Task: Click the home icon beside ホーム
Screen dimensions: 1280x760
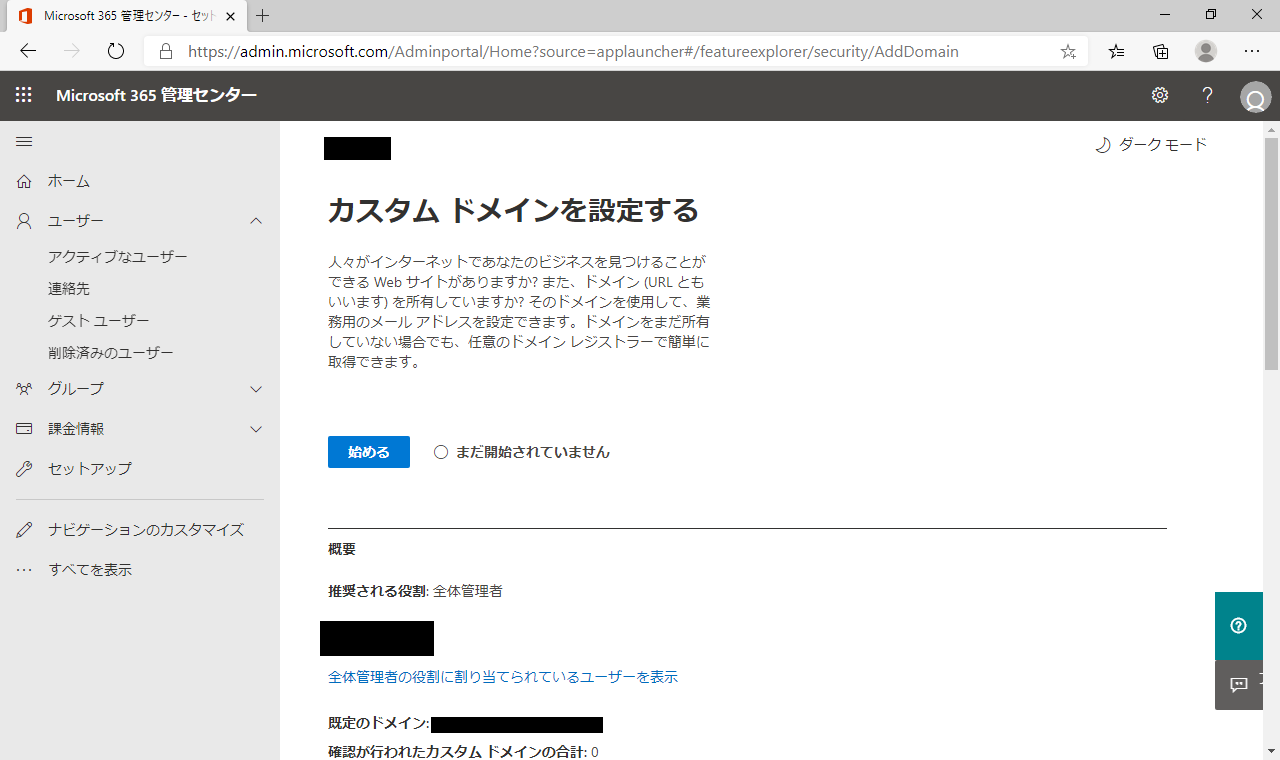Action: click(25, 181)
